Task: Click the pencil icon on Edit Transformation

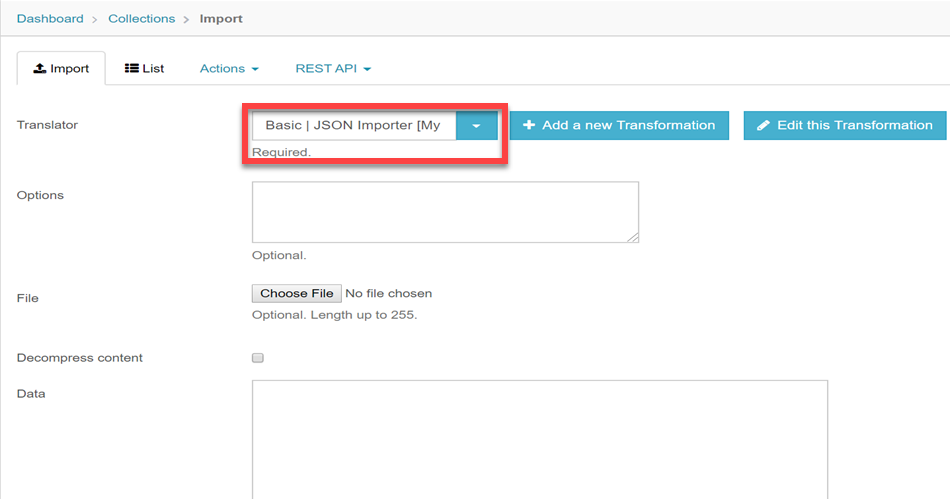Action: point(763,125)
